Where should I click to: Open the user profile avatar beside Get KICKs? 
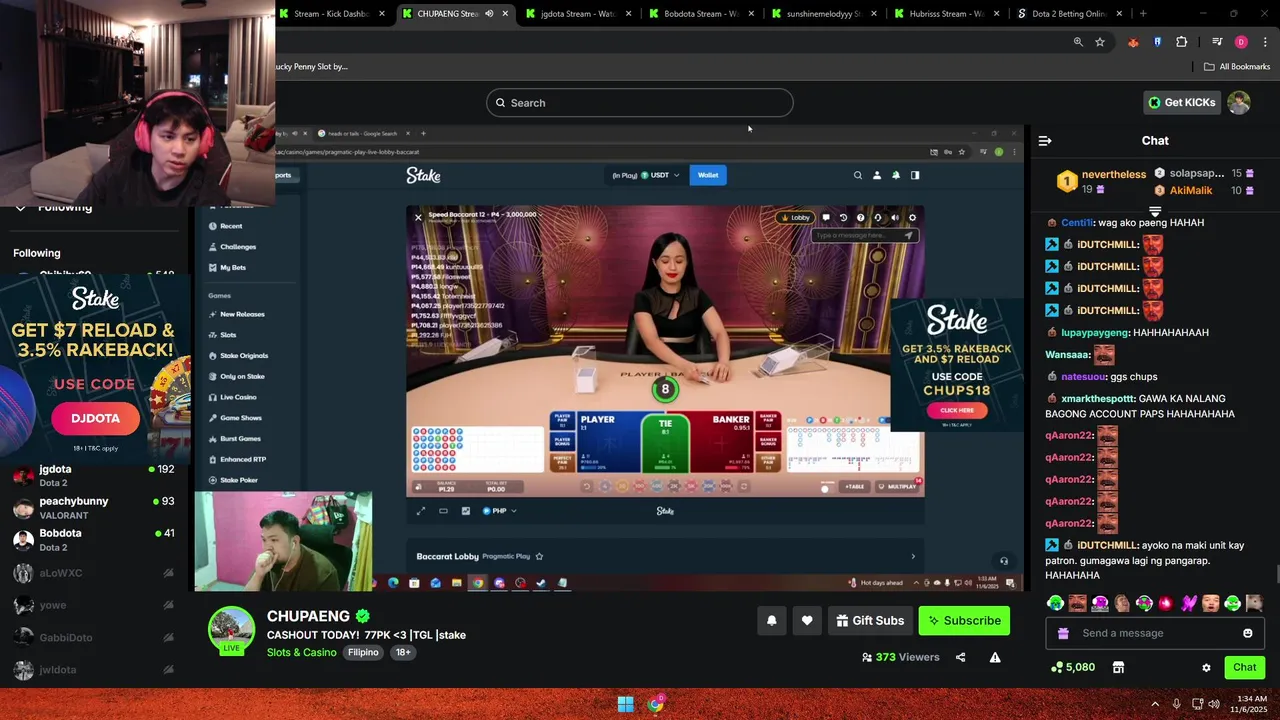pos(1239,102)
